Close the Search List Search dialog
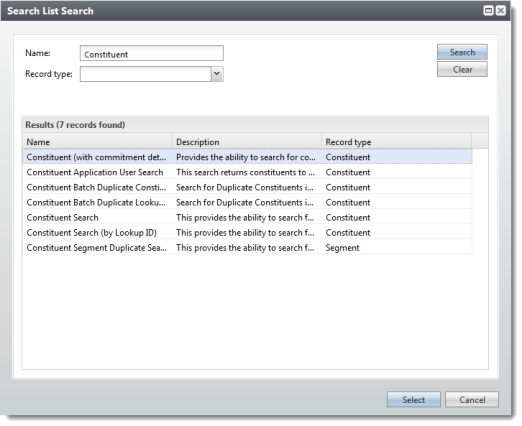 [501, 11]
